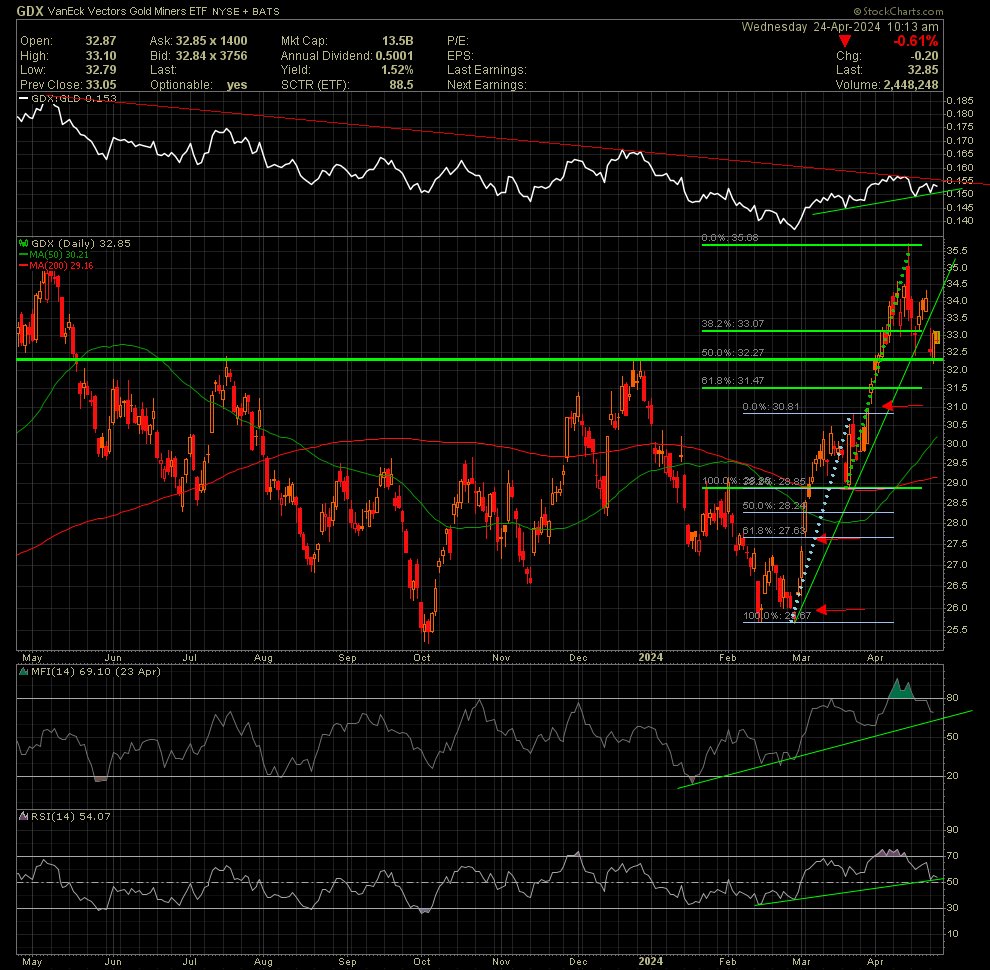Click the GDX ticker symbol in header
This screenshot has width=990, height=970.
pyautogui.click(x=30, y=11)
